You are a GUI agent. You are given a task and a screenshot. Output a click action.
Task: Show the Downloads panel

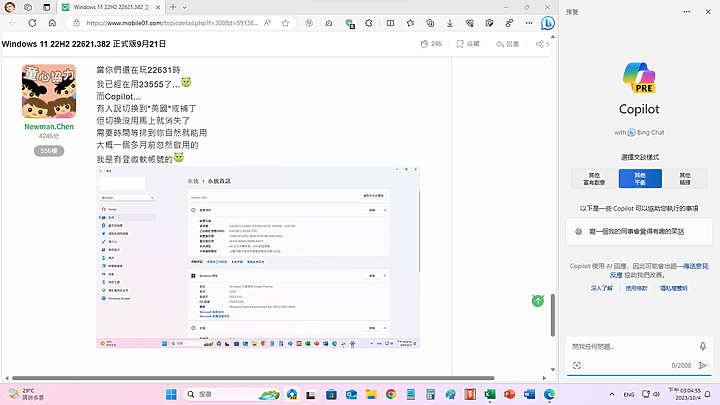(x=450, y=23)
